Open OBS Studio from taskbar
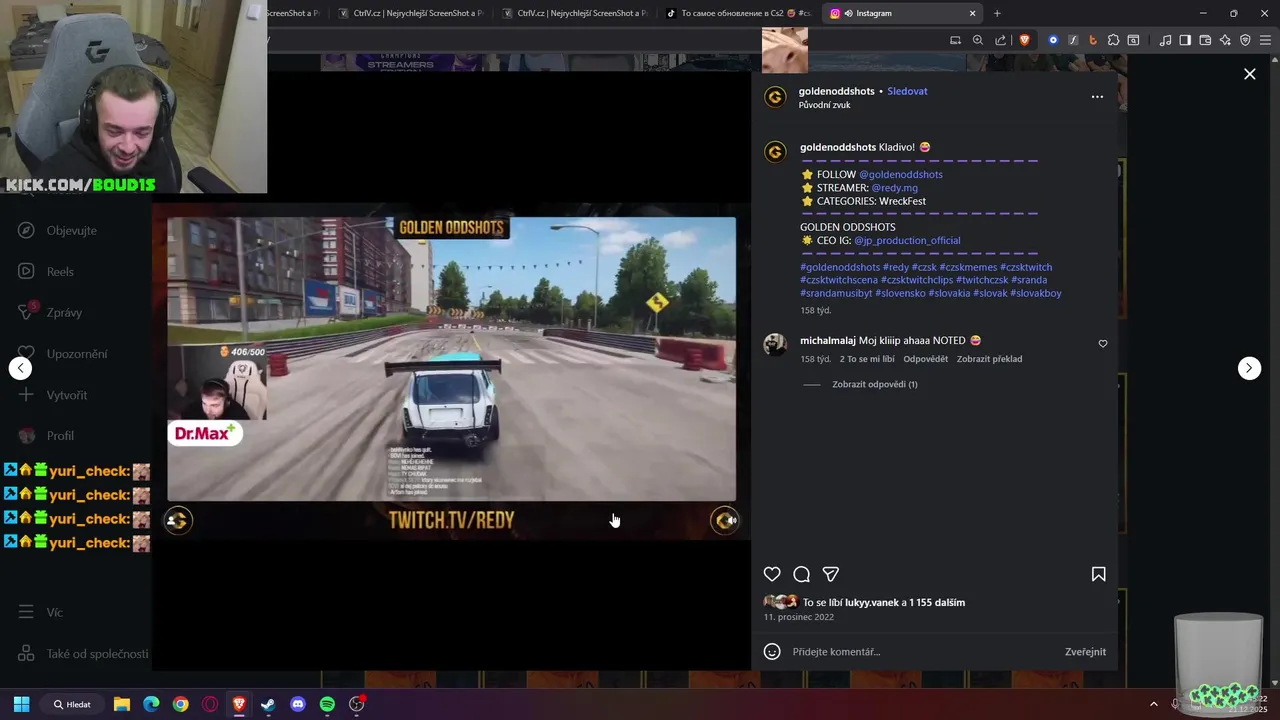 click(x=357, y=704)
